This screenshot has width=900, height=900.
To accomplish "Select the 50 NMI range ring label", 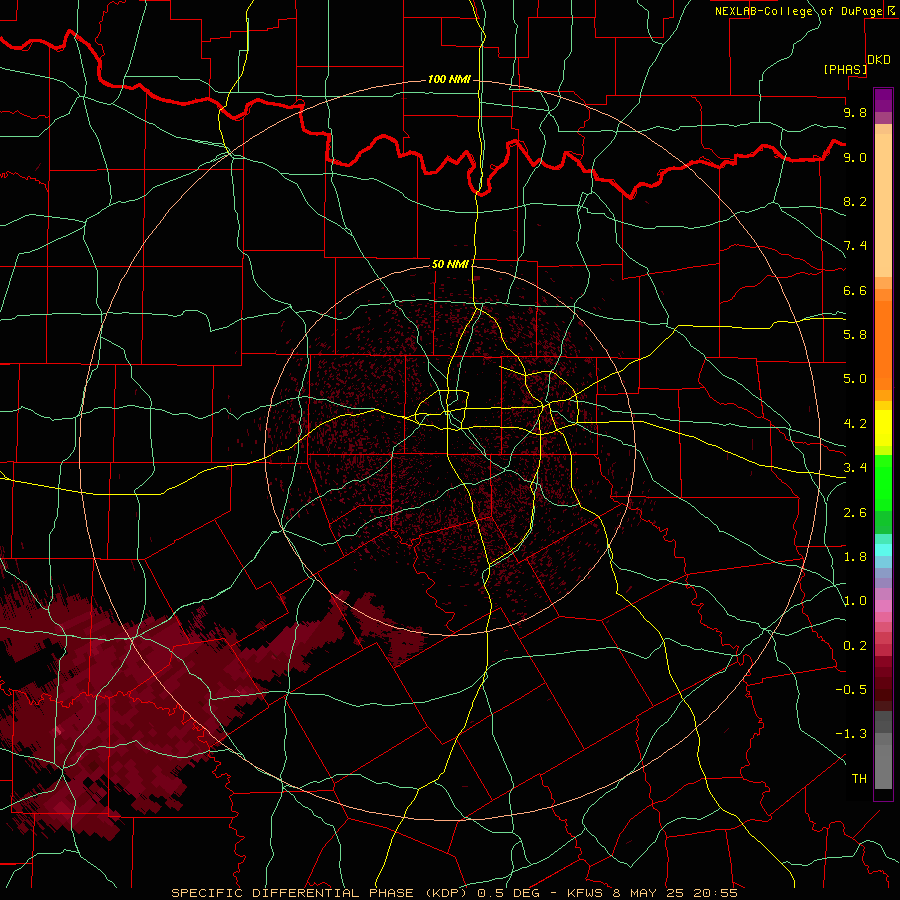I will click(x=450, y=264).
